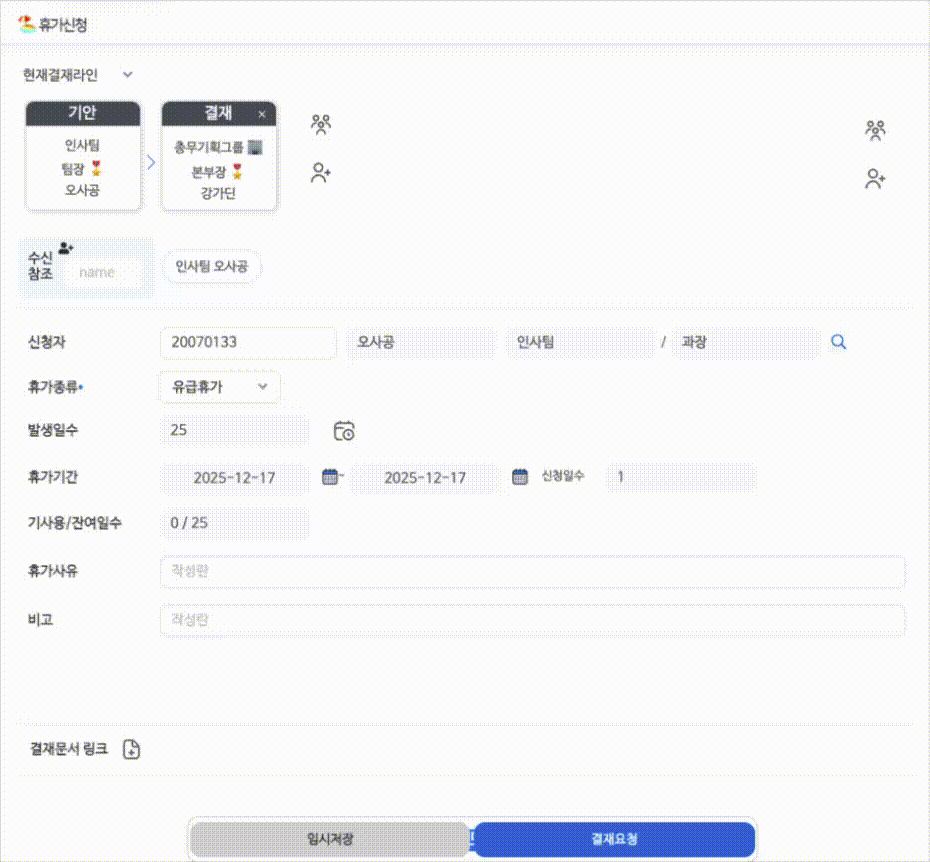This screenshot has height=862, width=930.
Task: Remove the 결재 approver card with its x
Action: coord(262,114)
